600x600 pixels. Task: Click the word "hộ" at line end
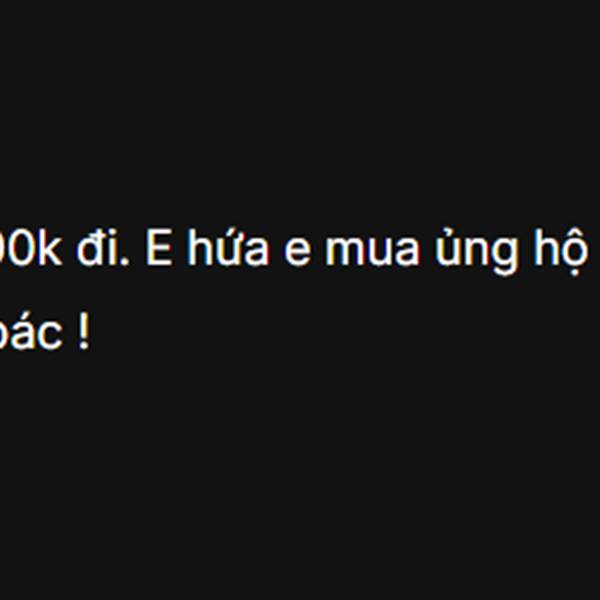click(561, 251)
